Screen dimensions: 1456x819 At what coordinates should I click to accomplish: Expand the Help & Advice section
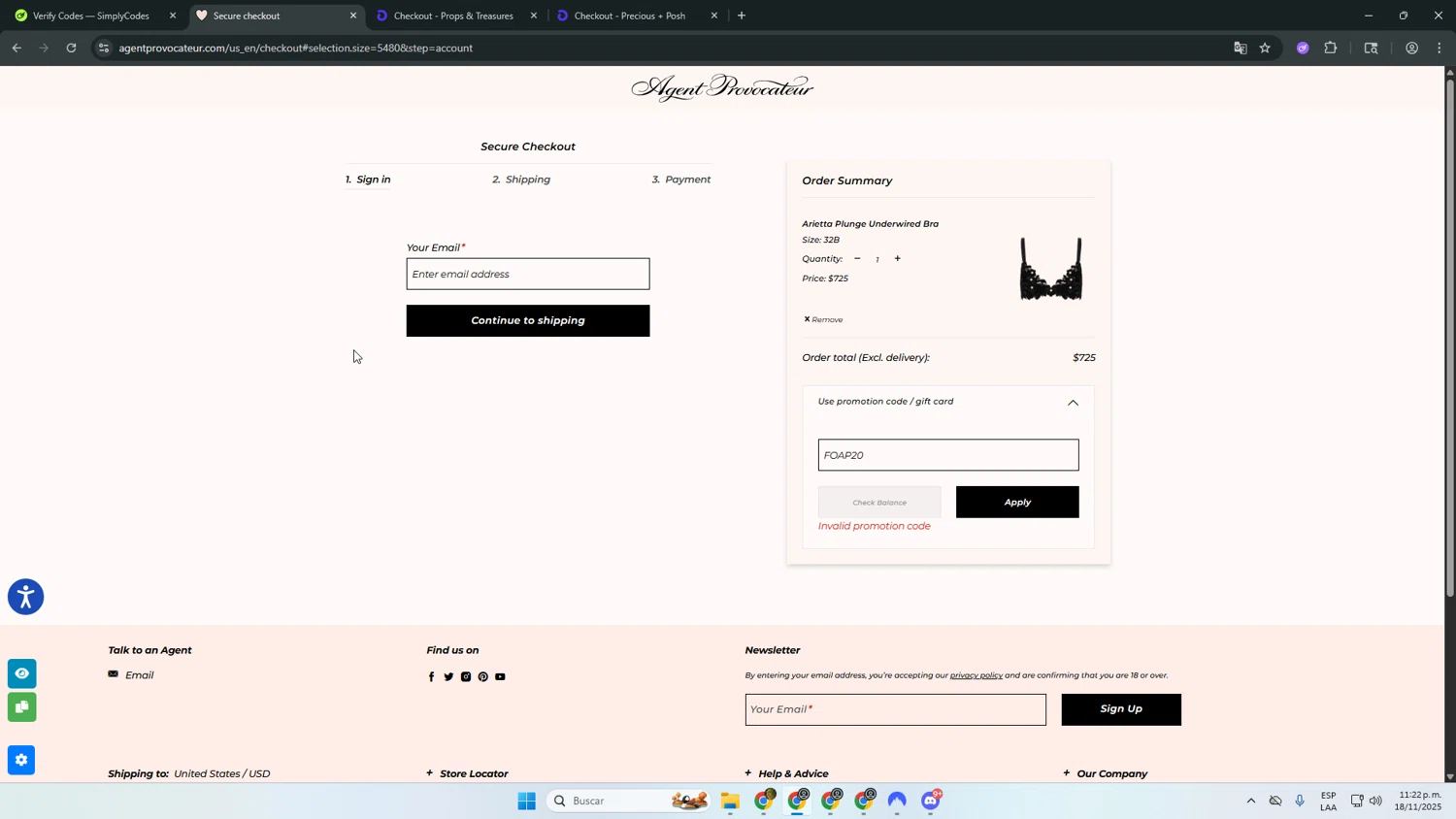pyautogui.click(x=786, y=773)
